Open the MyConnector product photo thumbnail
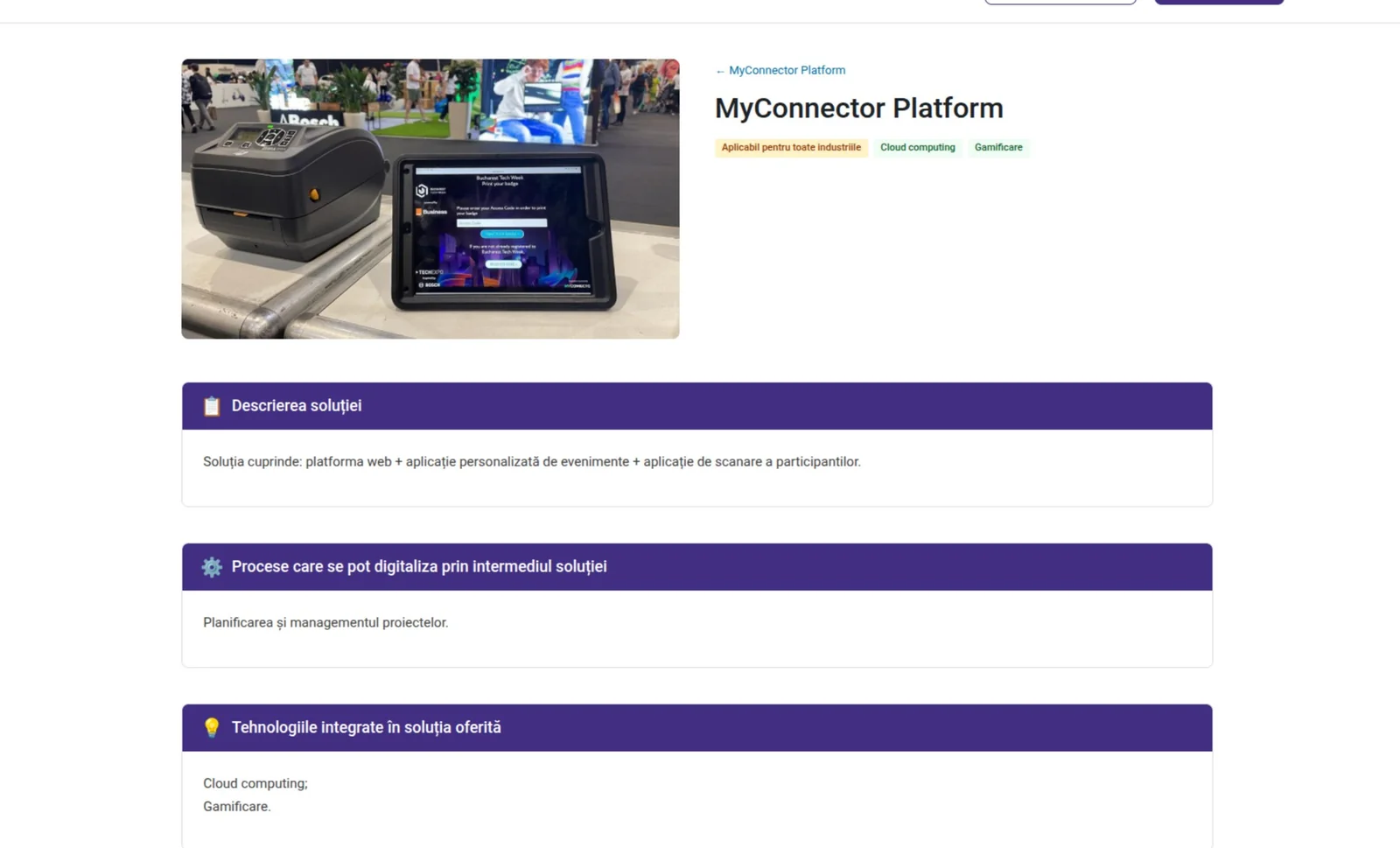 pyautogui.click(x=430, y=199)
